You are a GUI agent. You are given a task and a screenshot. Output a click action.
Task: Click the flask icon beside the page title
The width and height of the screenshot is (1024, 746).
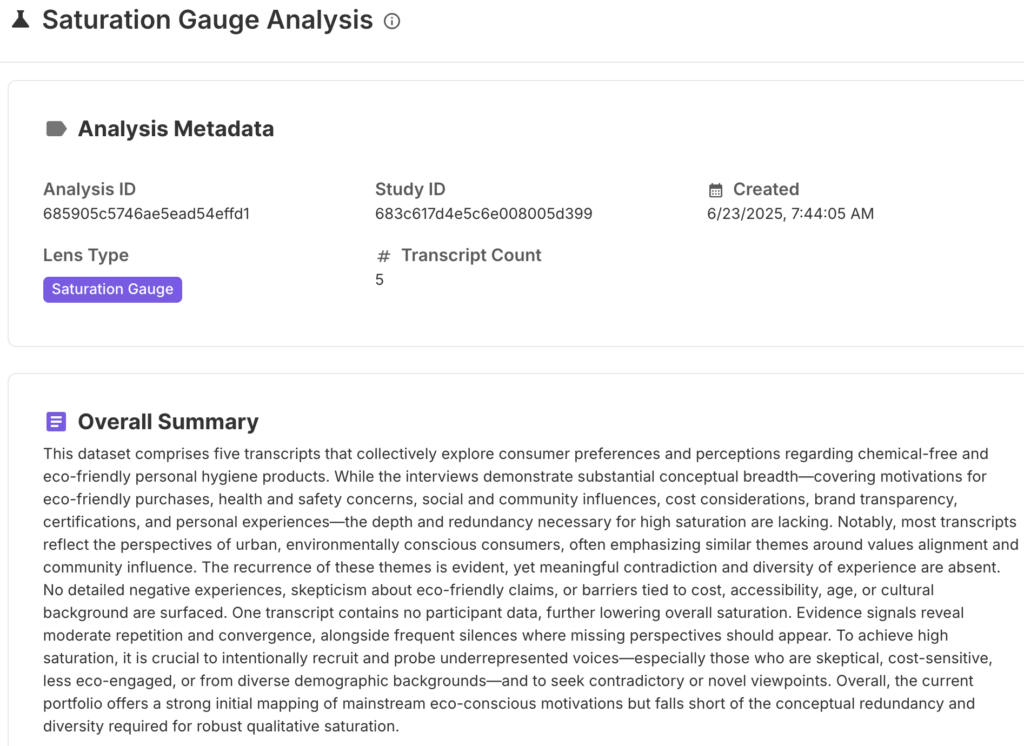click(x=20, y=20)
